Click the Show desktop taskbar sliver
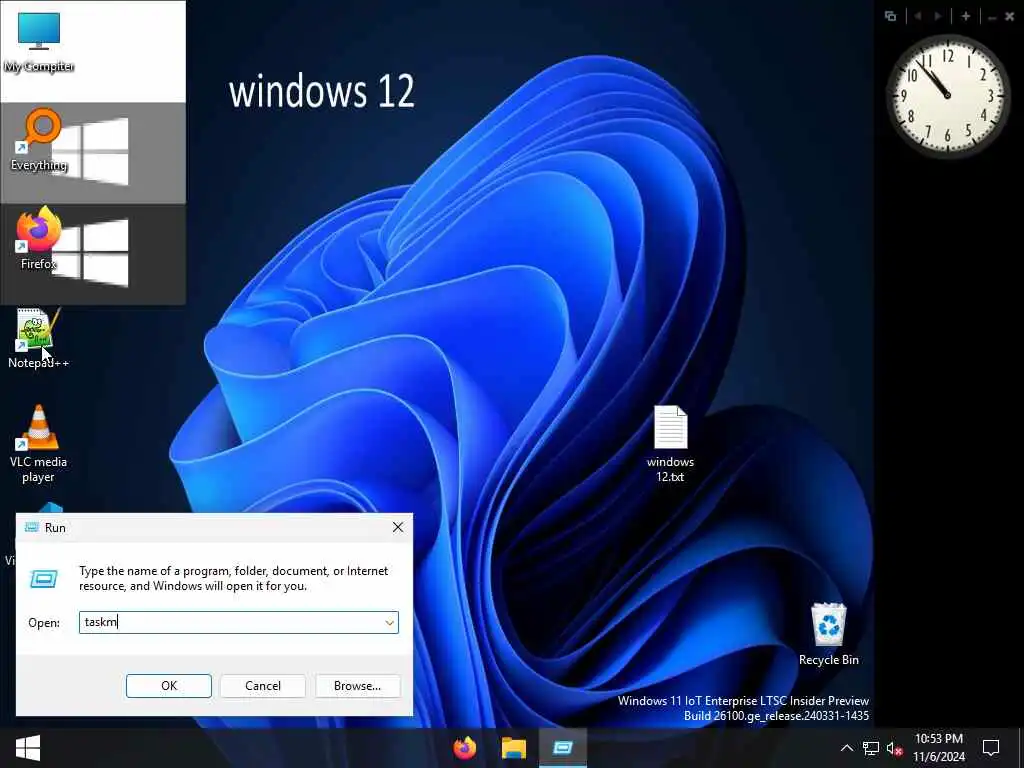Viewport: 1024px width, 768px height. click(x=1021, y=748)
